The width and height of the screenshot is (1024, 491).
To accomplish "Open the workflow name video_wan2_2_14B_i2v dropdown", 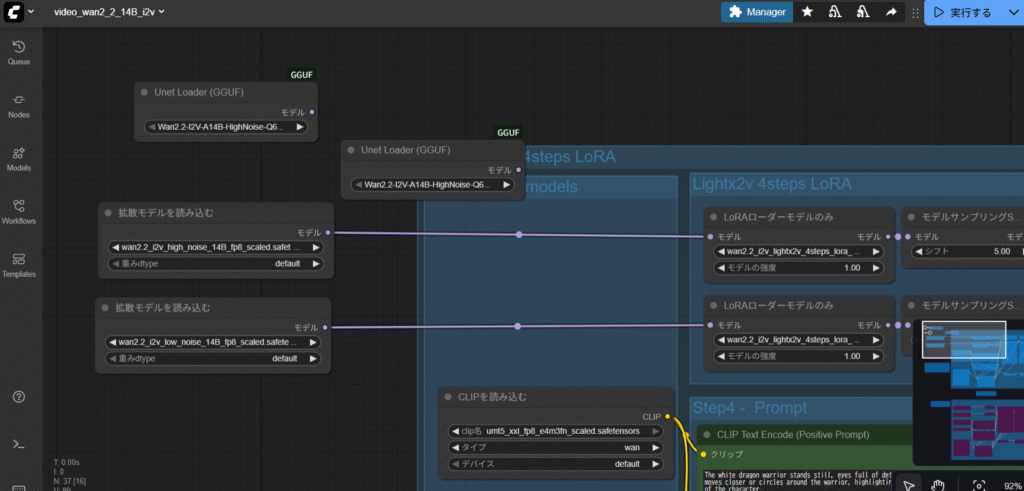I will pos(110,12).
